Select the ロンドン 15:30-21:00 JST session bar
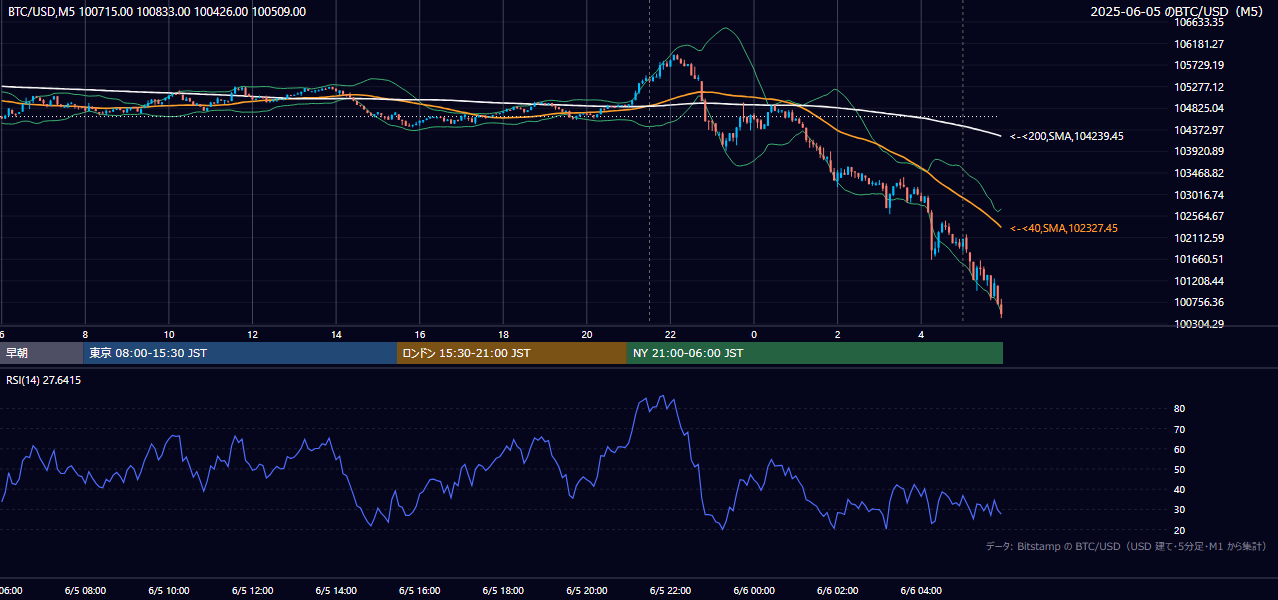The width and height of the screenshot is (1278, 600). [512, 353]
